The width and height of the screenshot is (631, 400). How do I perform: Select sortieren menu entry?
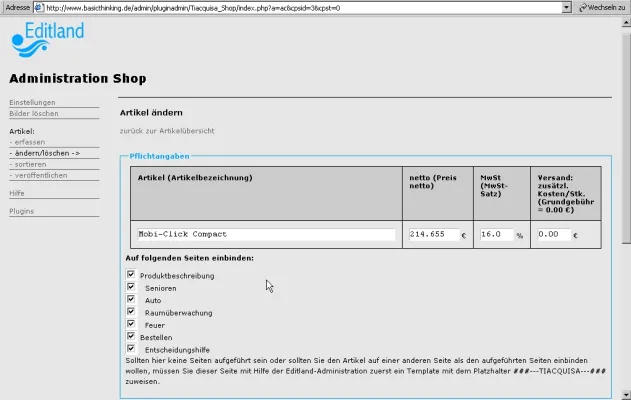tap(28, 164)
